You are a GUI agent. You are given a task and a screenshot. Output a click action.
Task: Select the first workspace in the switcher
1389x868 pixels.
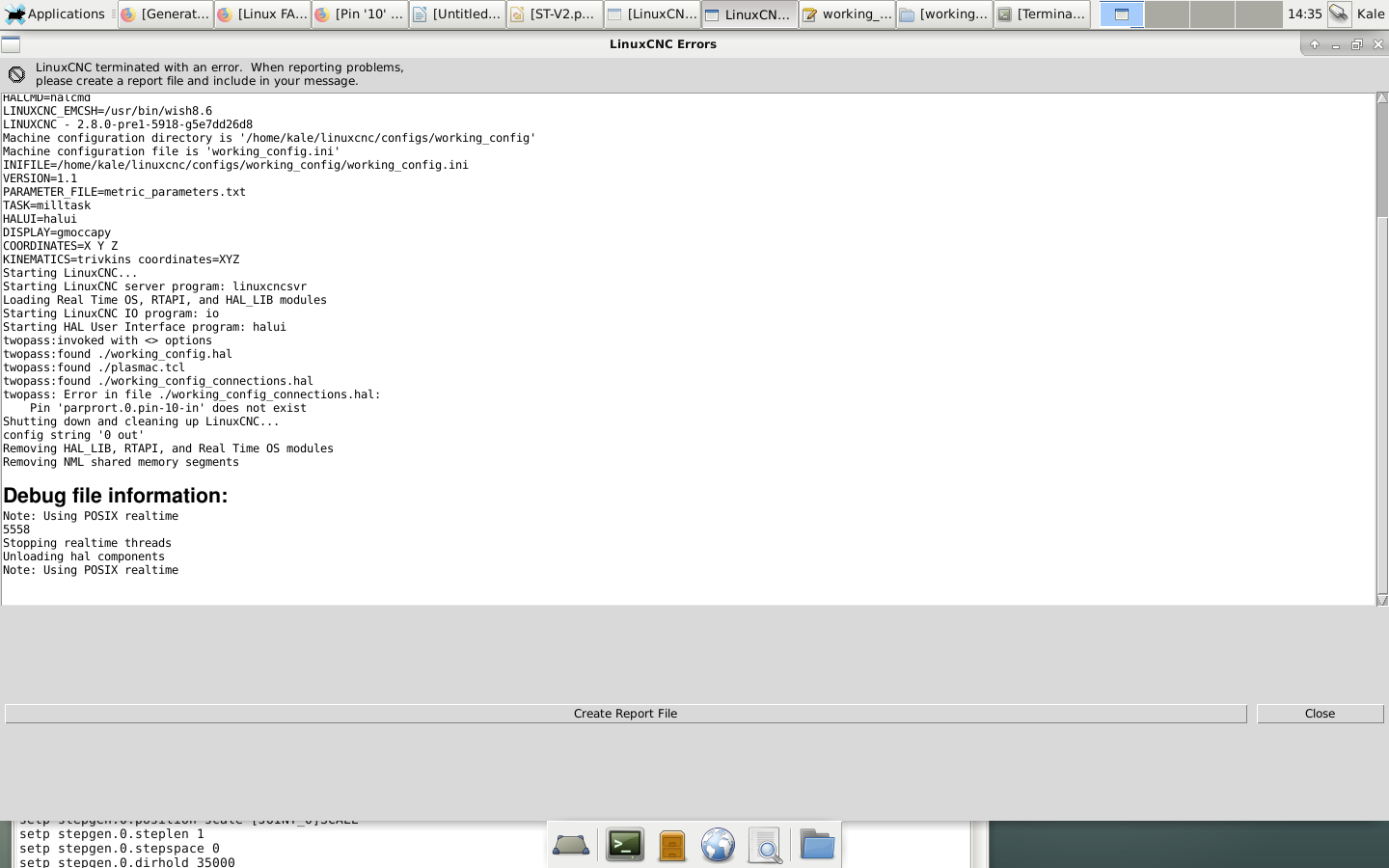[x=1122, y=14]
